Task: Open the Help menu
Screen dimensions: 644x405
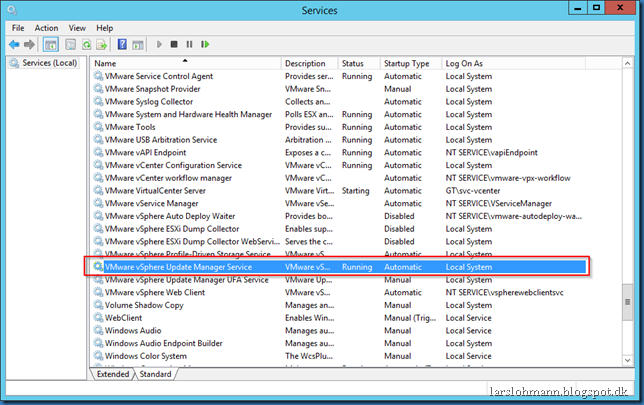Action: click(104, 28)
